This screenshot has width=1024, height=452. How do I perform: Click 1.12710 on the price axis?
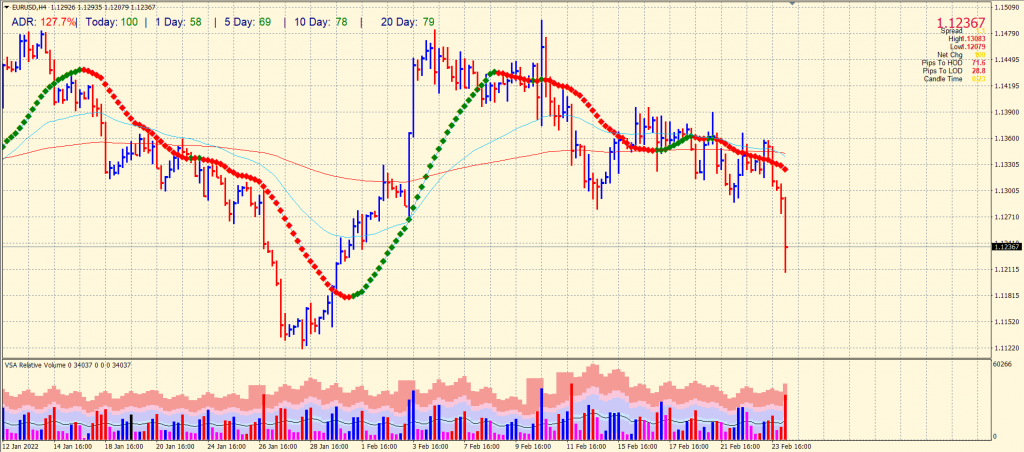point(1006,217)
